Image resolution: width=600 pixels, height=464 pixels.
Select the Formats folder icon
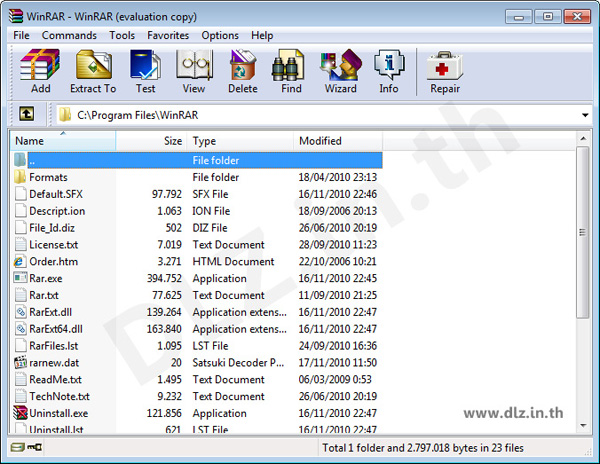[x=20, y=177]
